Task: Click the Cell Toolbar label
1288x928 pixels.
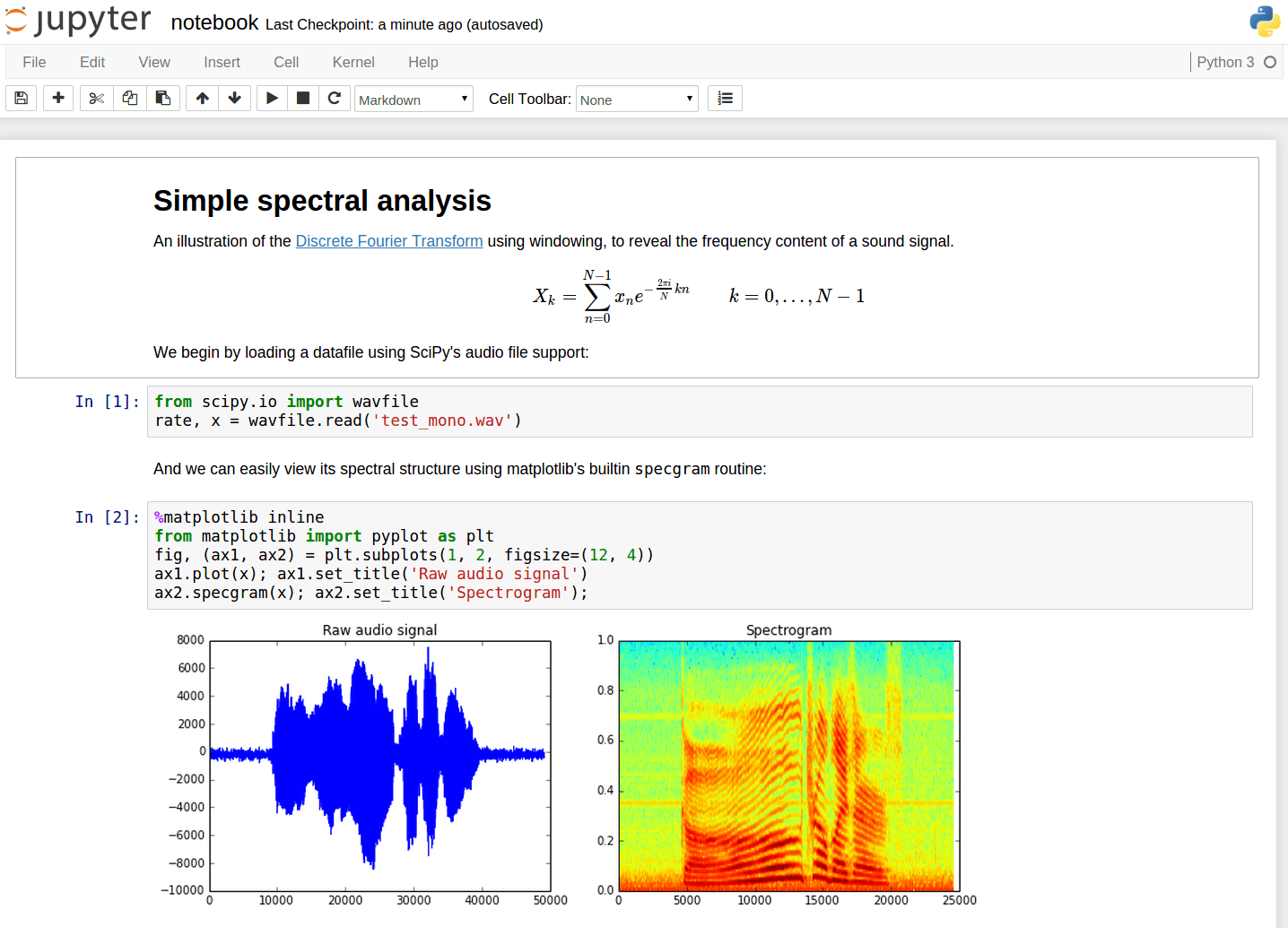Action: [x=529, y=99]
